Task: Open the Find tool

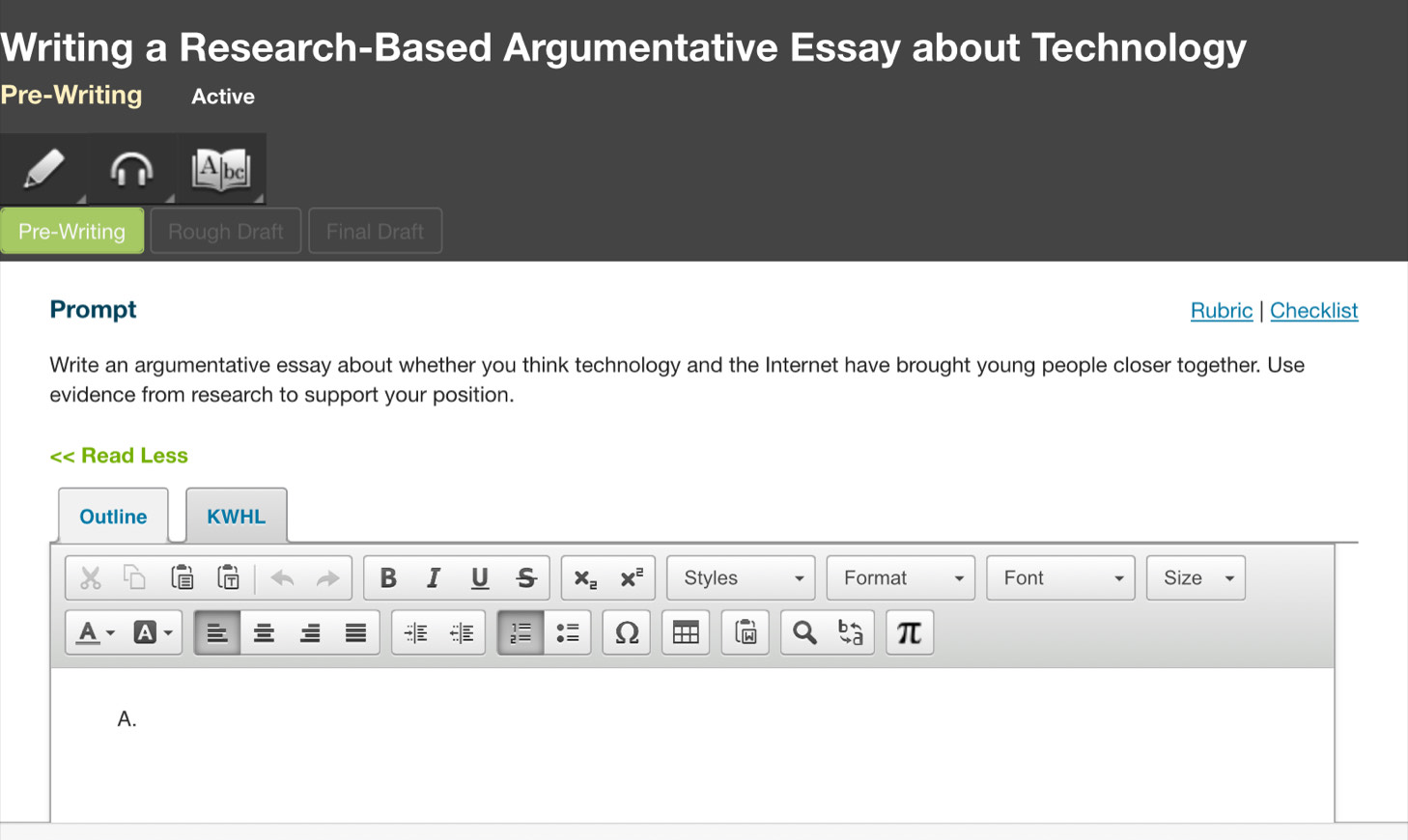Action: point(804,632)
